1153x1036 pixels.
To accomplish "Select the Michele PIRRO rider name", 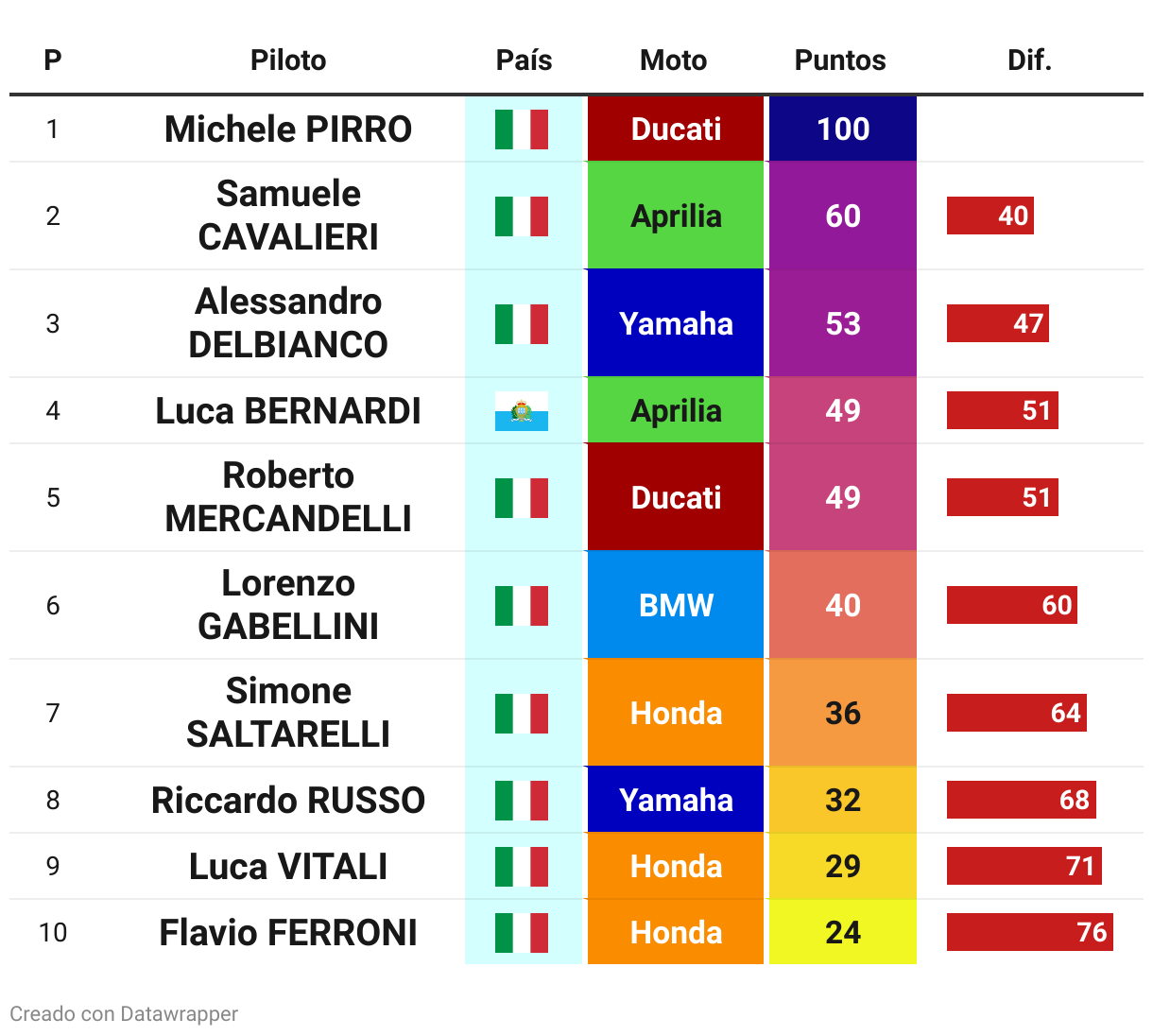I will coord(288,129).
